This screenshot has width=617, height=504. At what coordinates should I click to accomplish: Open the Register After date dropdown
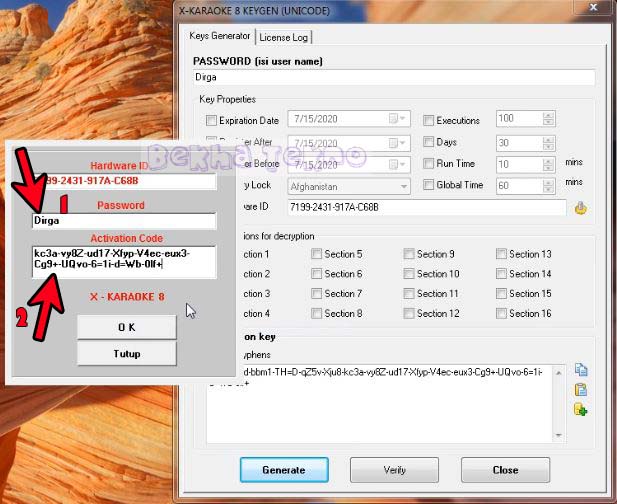point(397,143)
